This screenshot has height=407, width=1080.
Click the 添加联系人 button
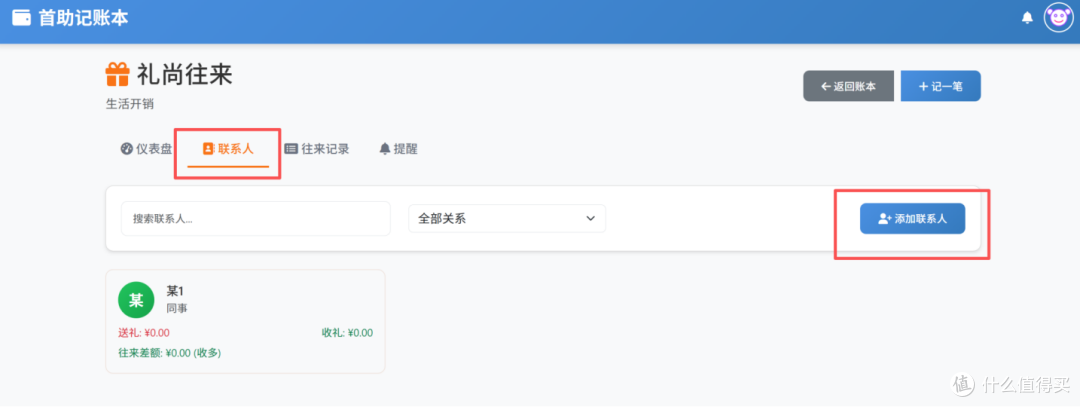point(913,219)
